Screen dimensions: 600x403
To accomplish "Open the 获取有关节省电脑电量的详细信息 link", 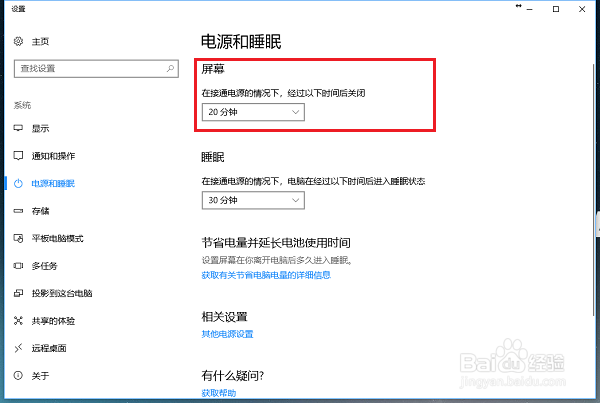I will tap(266, 275).
